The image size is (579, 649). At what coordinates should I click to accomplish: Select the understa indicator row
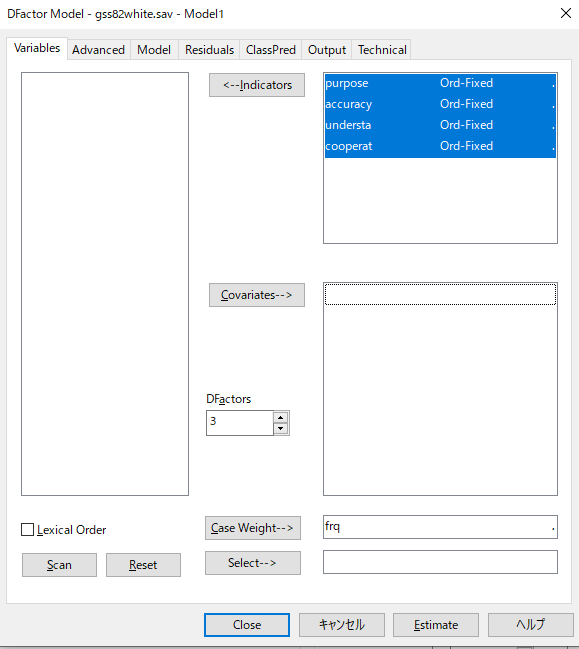[440, 125]
